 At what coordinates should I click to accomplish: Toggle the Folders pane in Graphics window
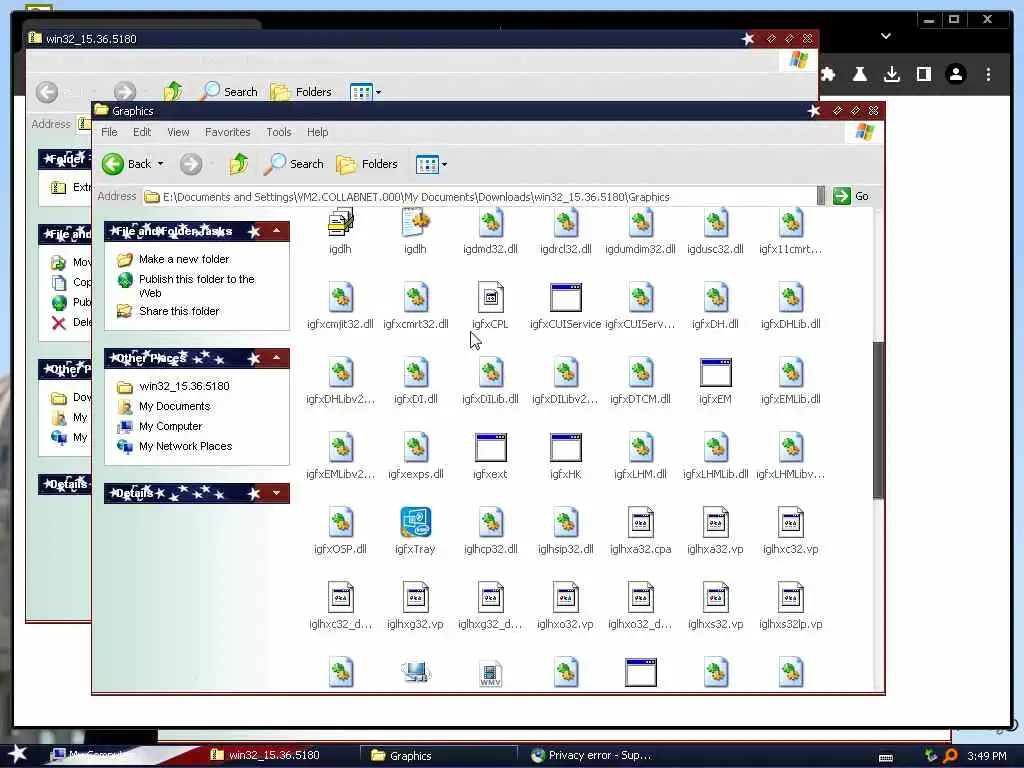(367, 164)
